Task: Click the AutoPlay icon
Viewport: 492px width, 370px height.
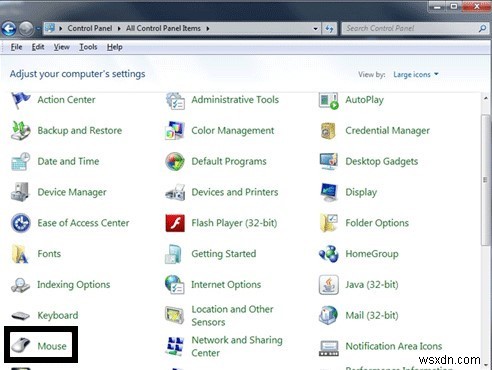Action: 329,100
